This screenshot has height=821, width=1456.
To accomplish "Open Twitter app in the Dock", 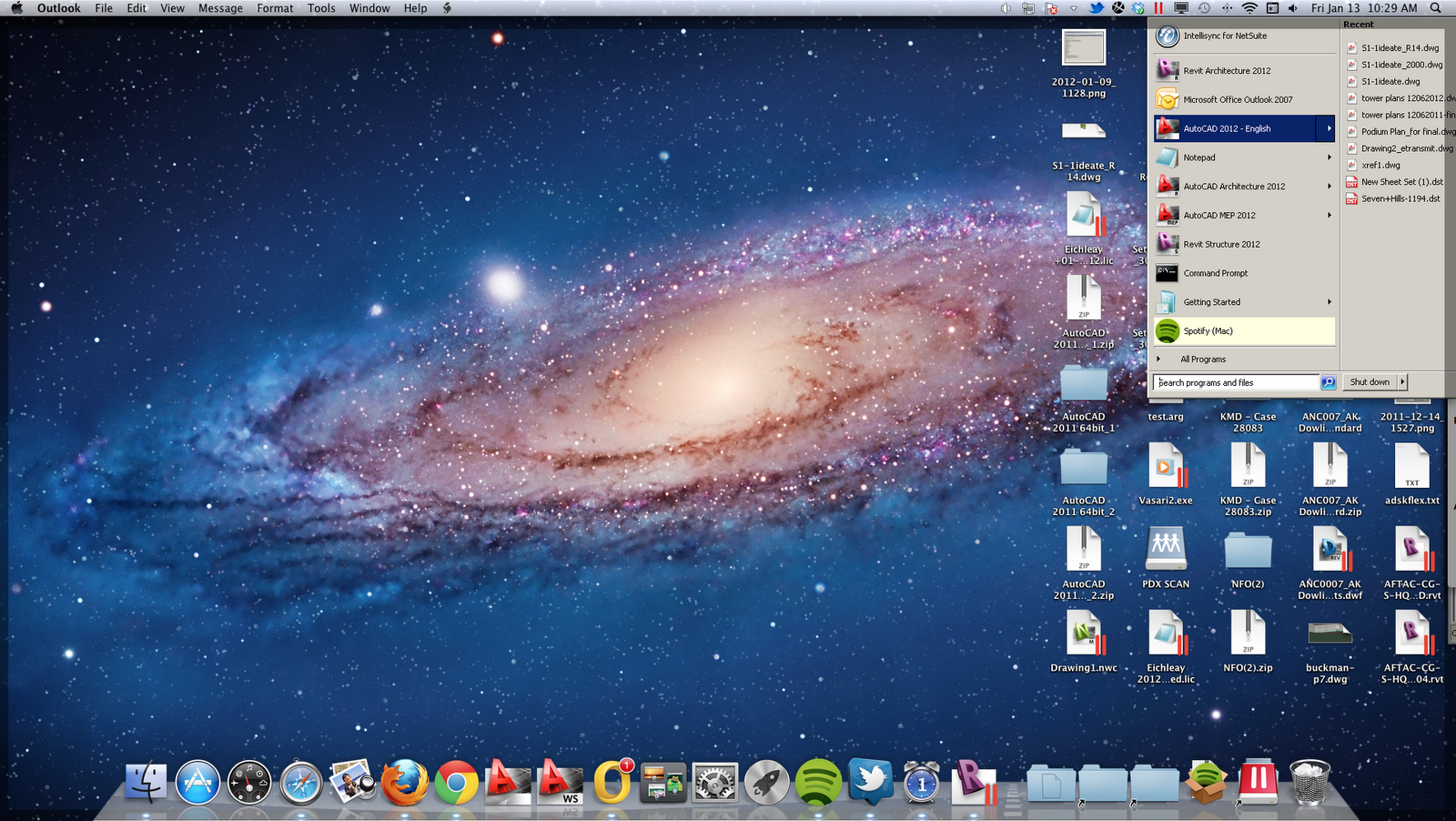I will coord(871,780).
